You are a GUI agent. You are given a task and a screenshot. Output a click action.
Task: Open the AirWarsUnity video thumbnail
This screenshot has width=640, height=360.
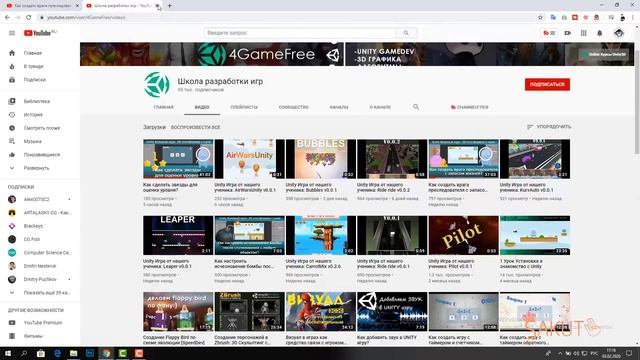[x=249, y=159]
